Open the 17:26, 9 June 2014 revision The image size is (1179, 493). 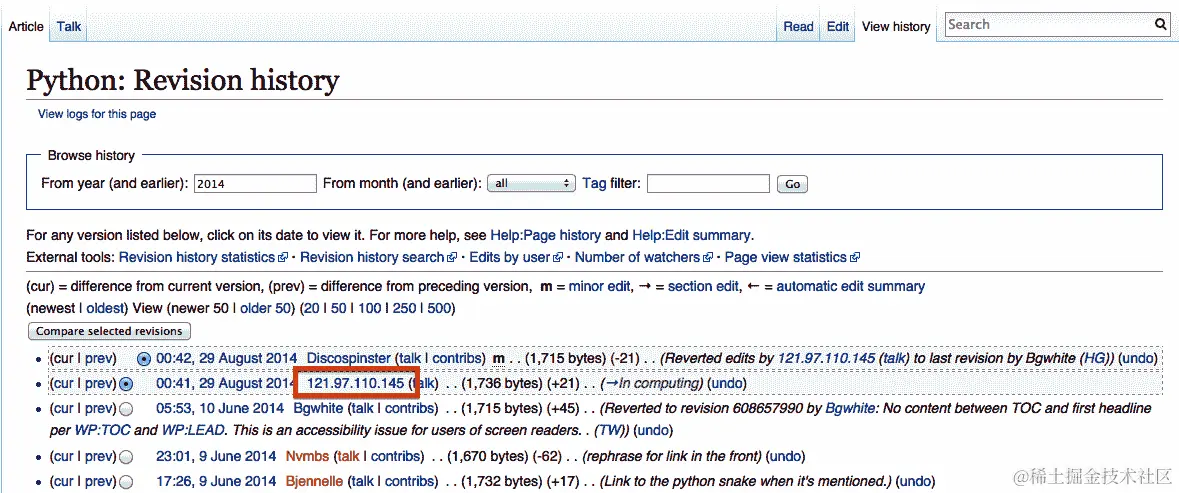point(214,481)
